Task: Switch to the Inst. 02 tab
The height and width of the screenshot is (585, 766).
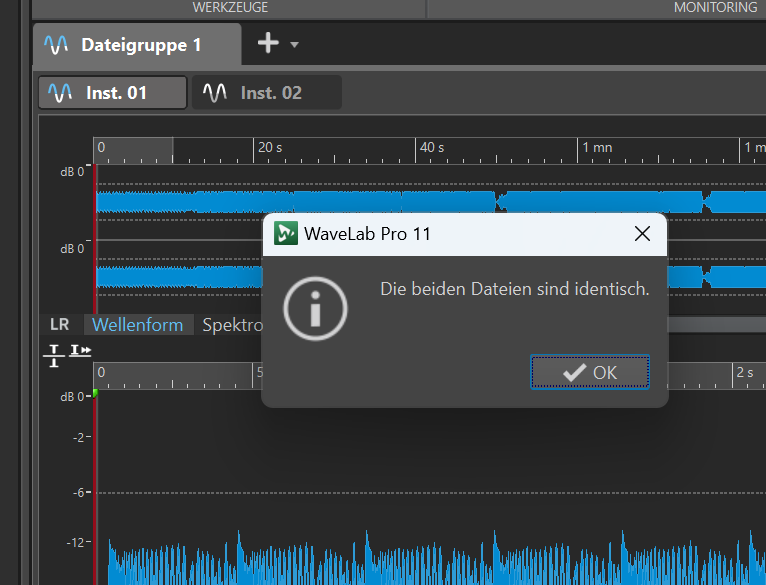Action: click(267, 93)
